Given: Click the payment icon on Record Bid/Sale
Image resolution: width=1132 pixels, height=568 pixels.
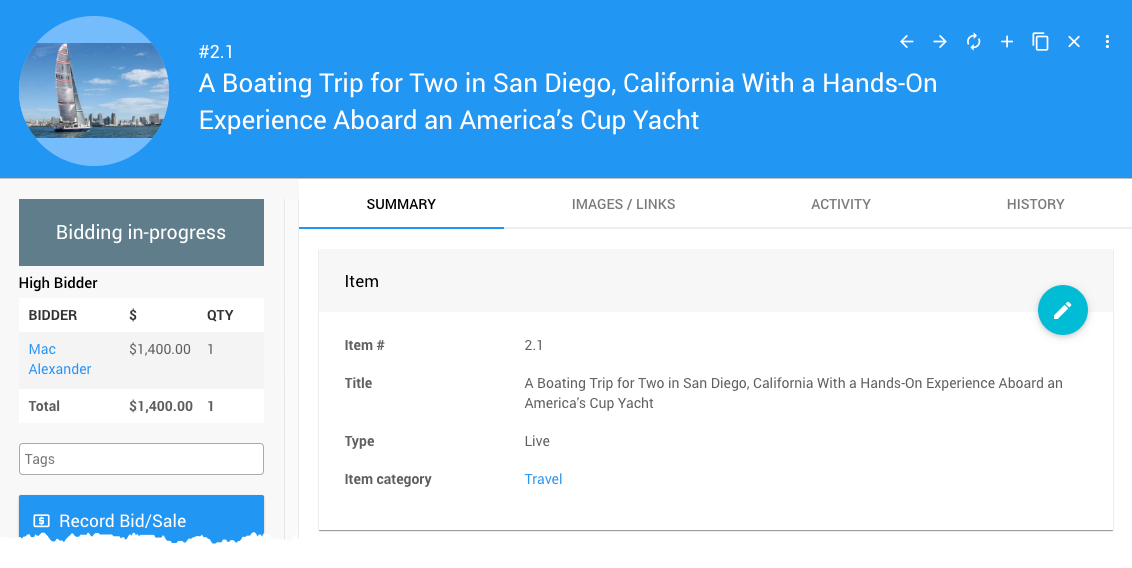Looking at the screenshot, I should [41, 521].
